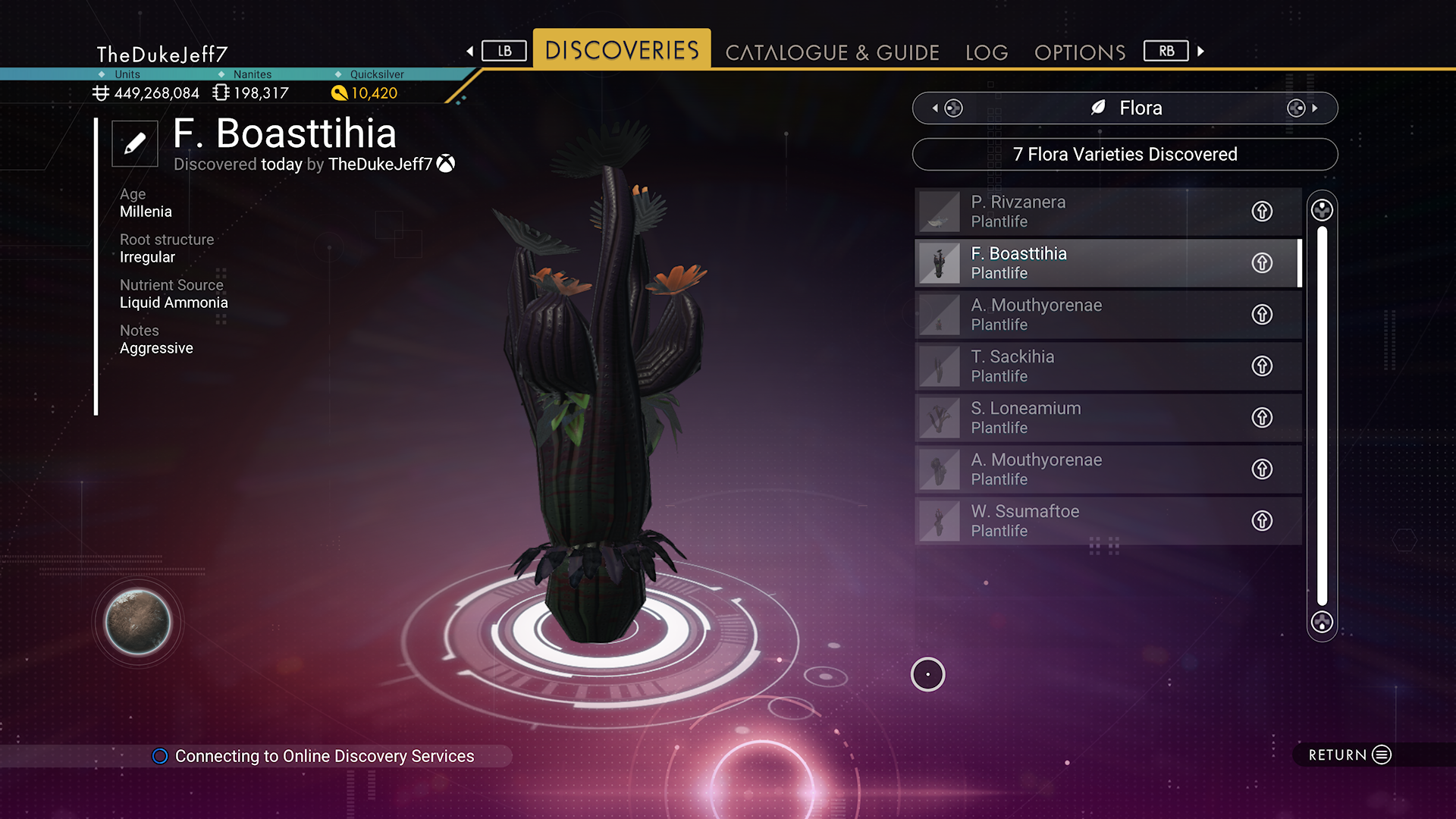
Task: Upload the F. Boasttihia discovery
Action: 1262,263
